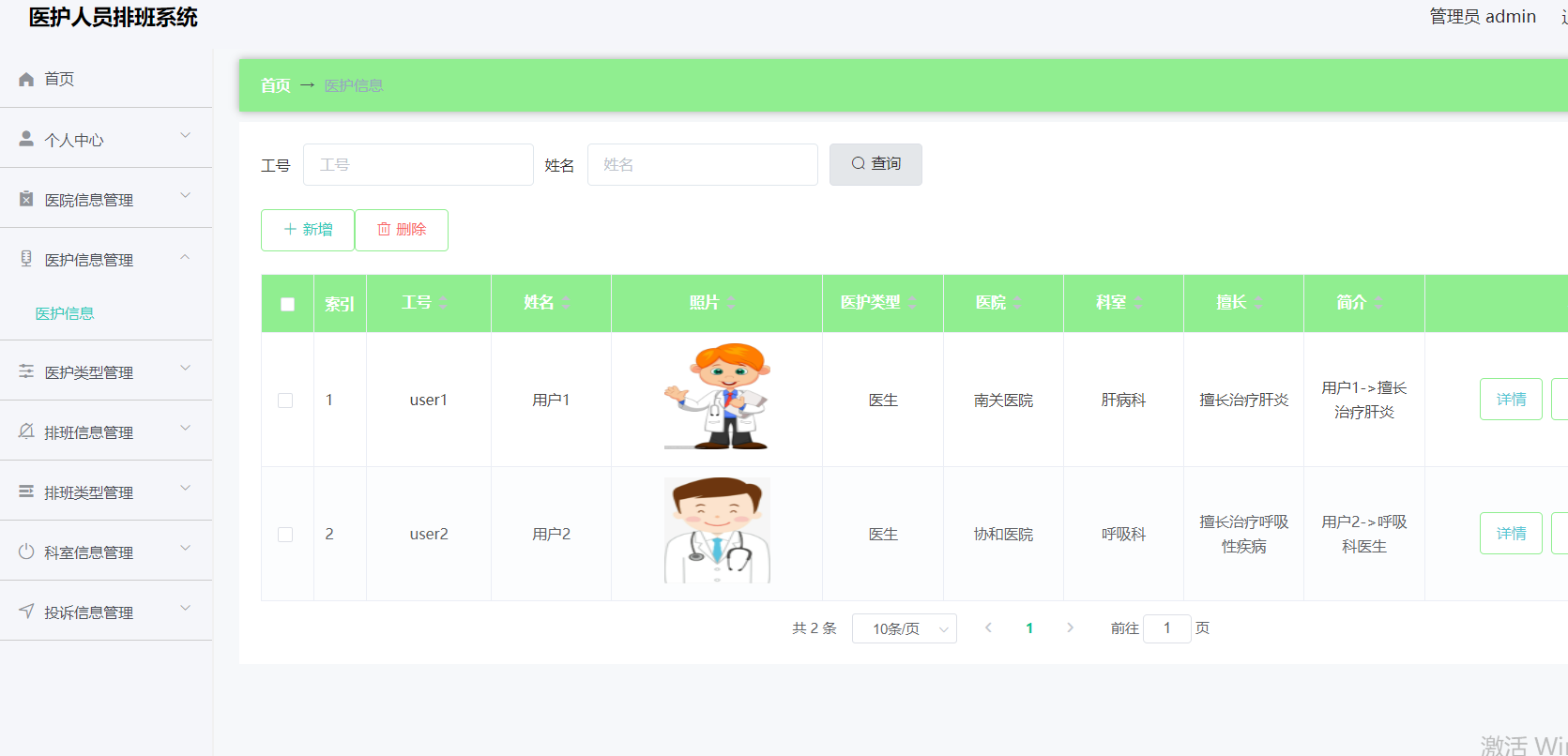Click the 用户2 name cell
1568x756 pixels.
coord(551,535)
